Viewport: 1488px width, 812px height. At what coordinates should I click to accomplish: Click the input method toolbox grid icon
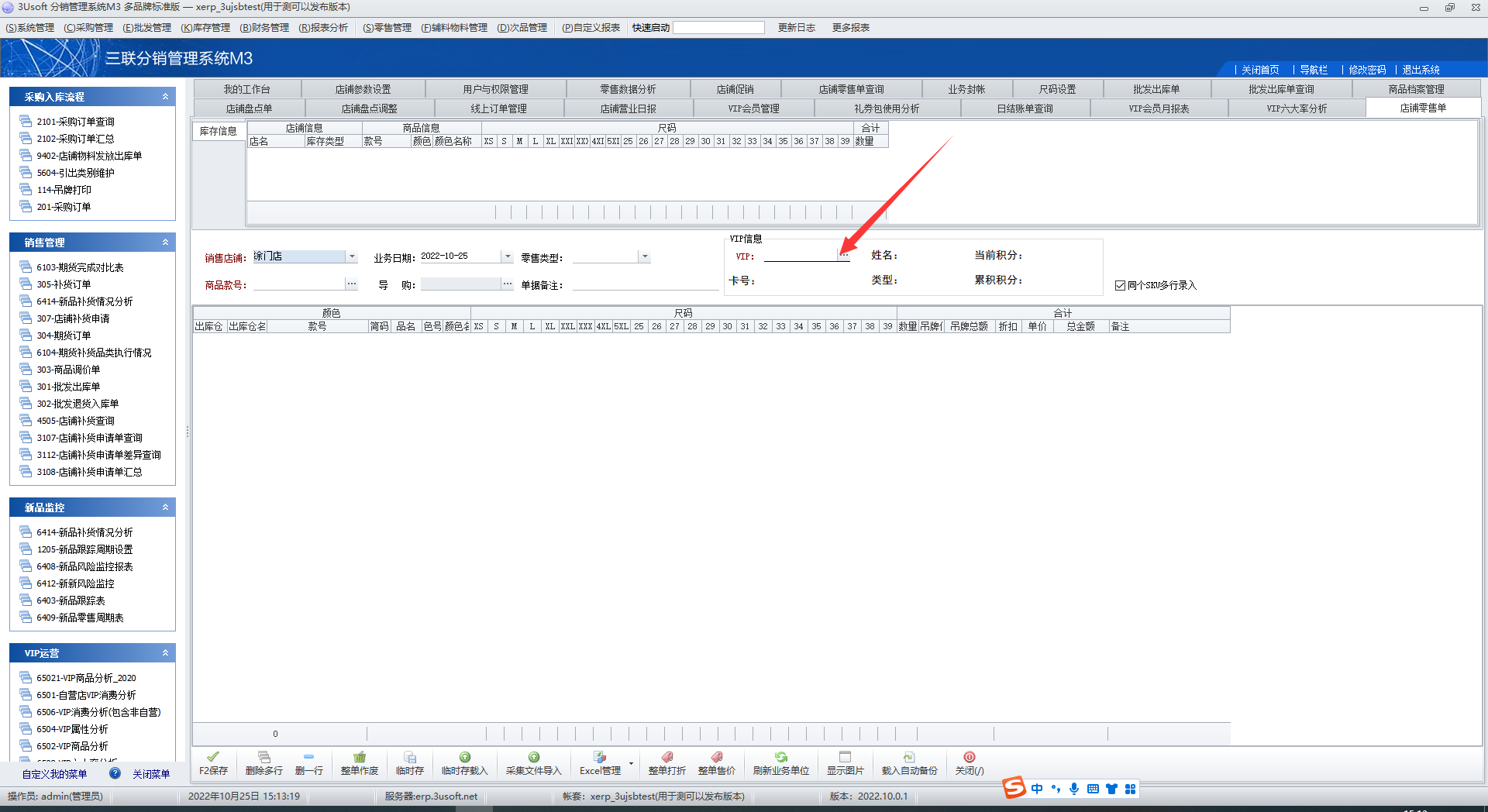tap(1131, 789)
